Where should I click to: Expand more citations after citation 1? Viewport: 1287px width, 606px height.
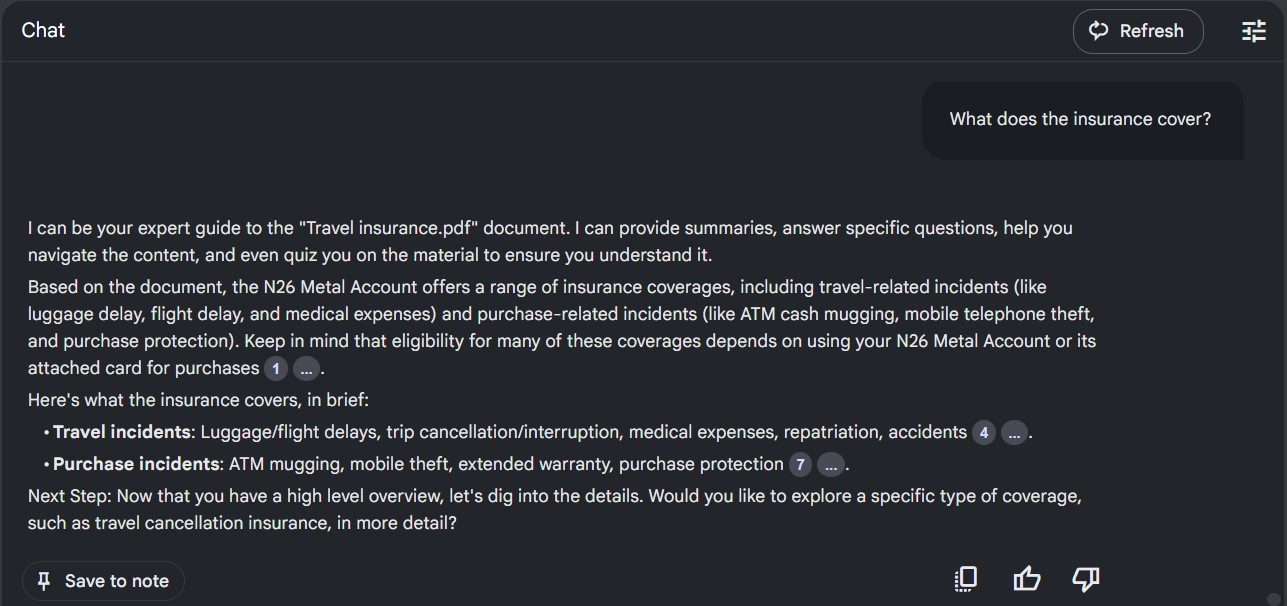click(306, 369)
